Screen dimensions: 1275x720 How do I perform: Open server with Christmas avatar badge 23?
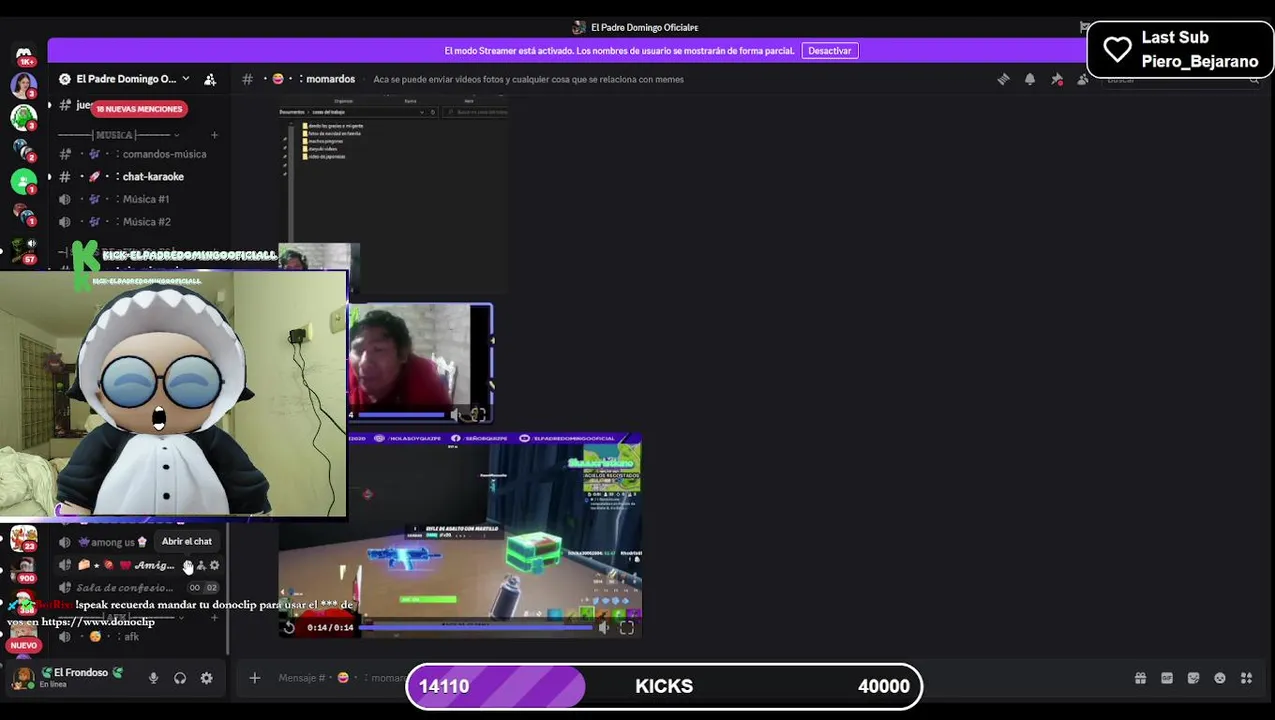tap(24, 540)
